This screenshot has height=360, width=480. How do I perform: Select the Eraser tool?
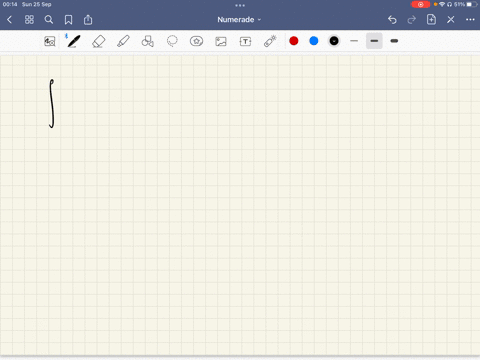click(98, 42)
